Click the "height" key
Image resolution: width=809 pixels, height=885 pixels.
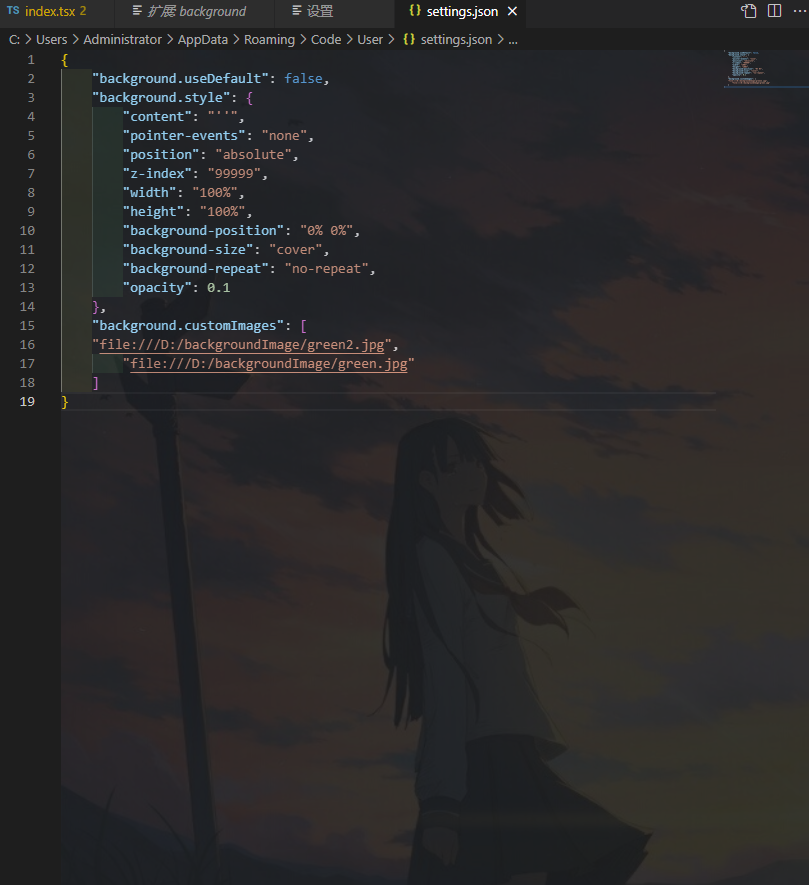tap(153, 212)
